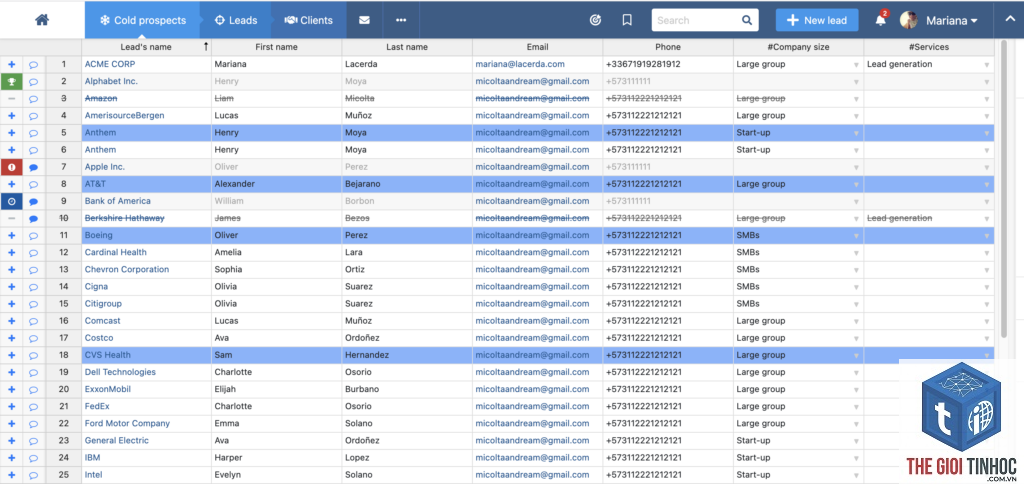
Task: Open comment bubble for Berkshire Hathaway row
Action: (33, 218)
